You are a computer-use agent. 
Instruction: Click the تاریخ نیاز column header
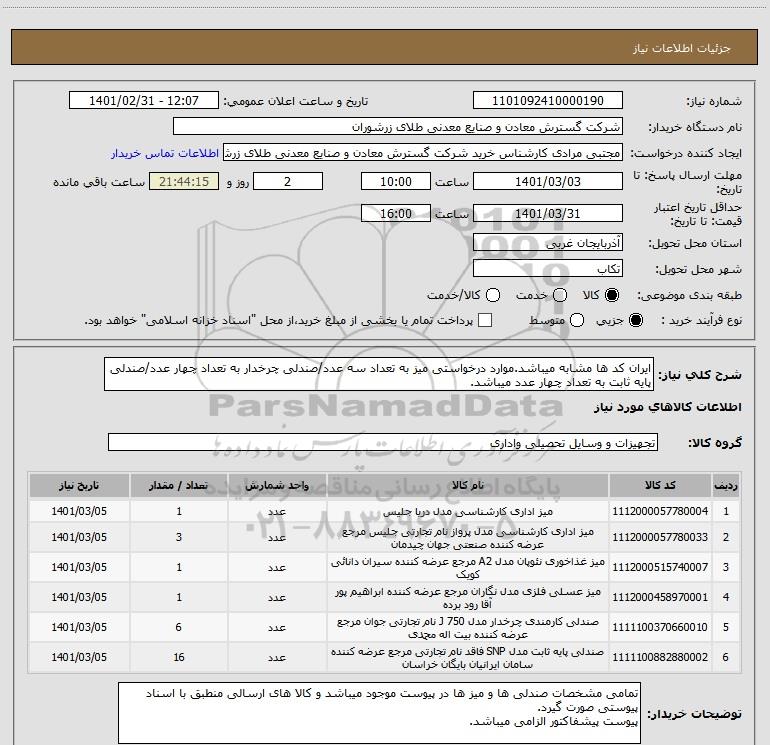(79, 485)
